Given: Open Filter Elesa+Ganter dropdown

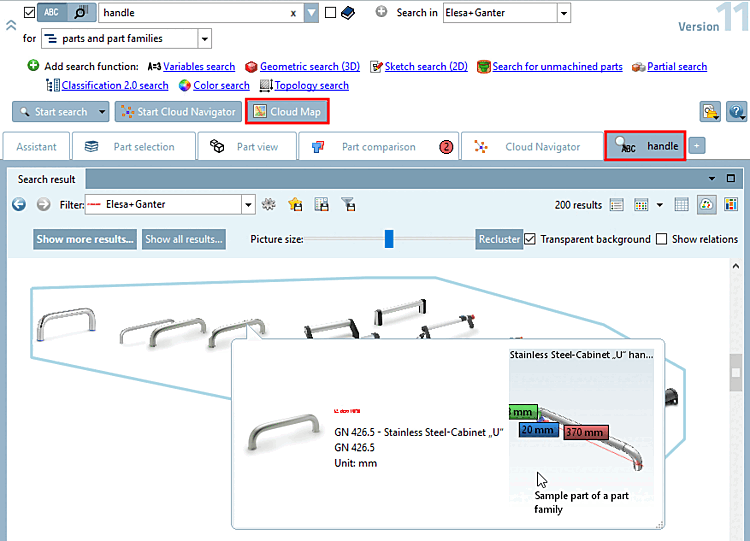Looking at the screenshot, I should 248,205.
